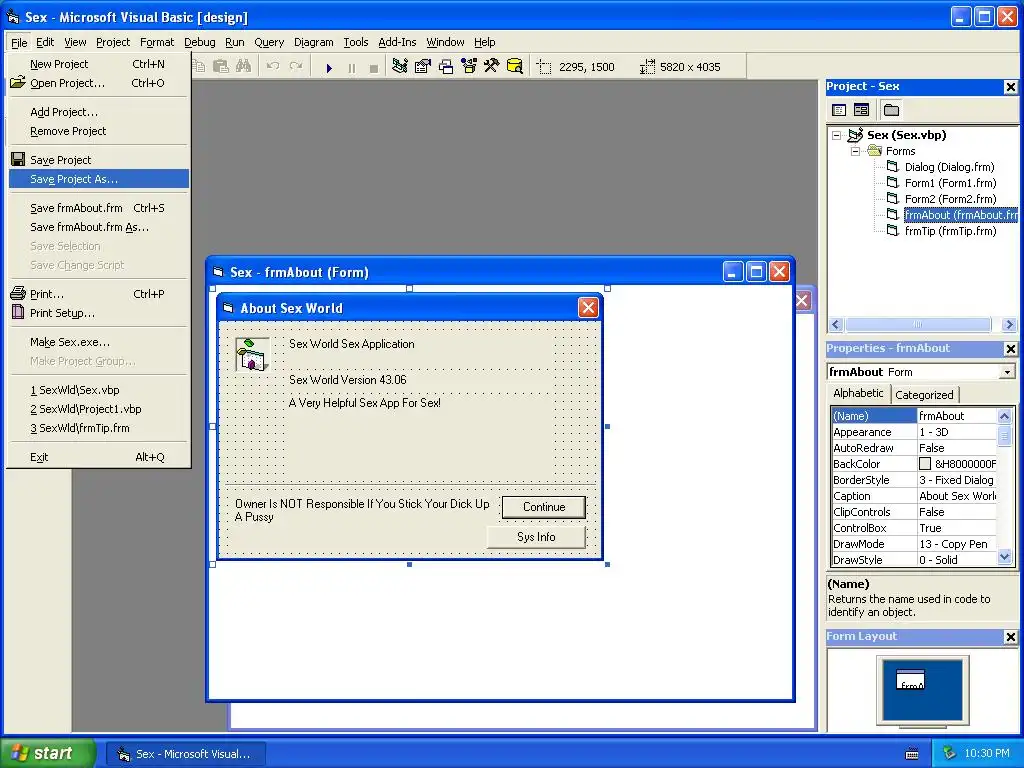Viewport: 1024px width, 768px height.
Task: Choose Save Project As... from the File menu
Action: click(x=99, y=179)
